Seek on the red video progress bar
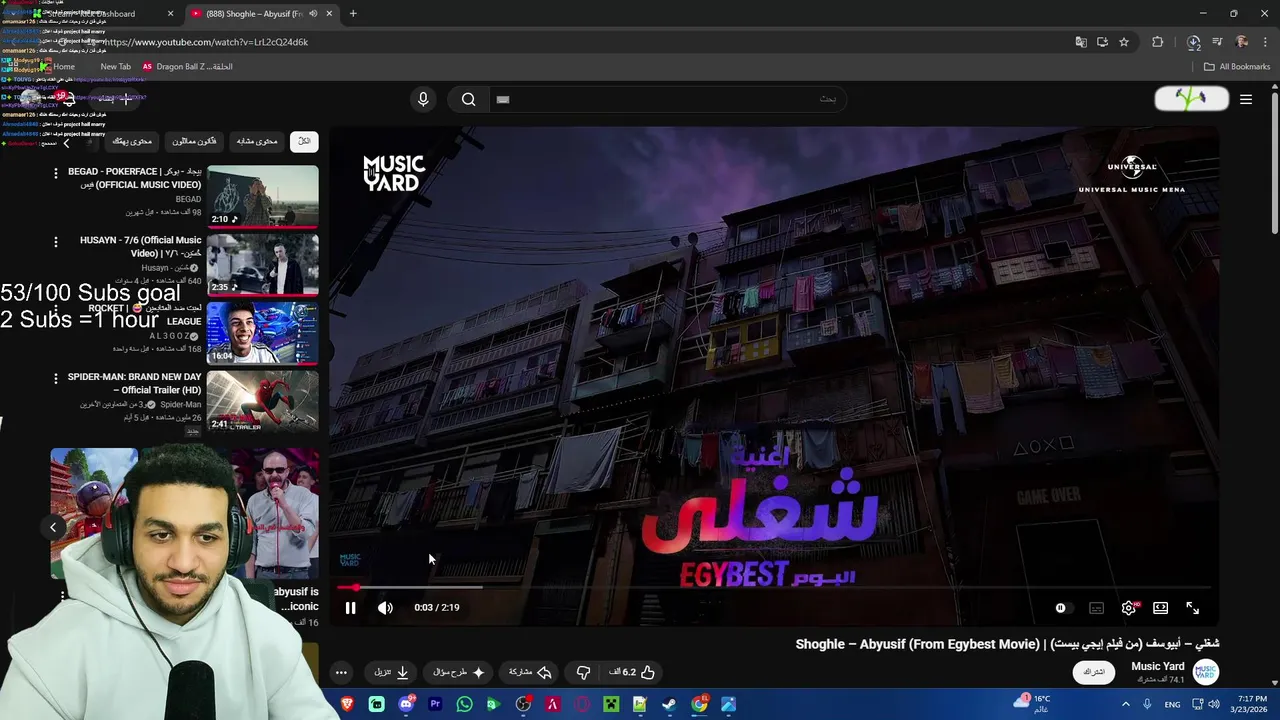1280x720 pixels. point(774,587)
